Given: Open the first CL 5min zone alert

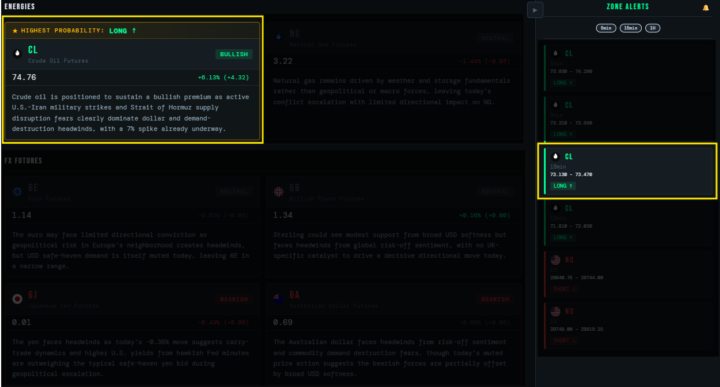Looking at the screenshot, I should [x=629, y=67].
